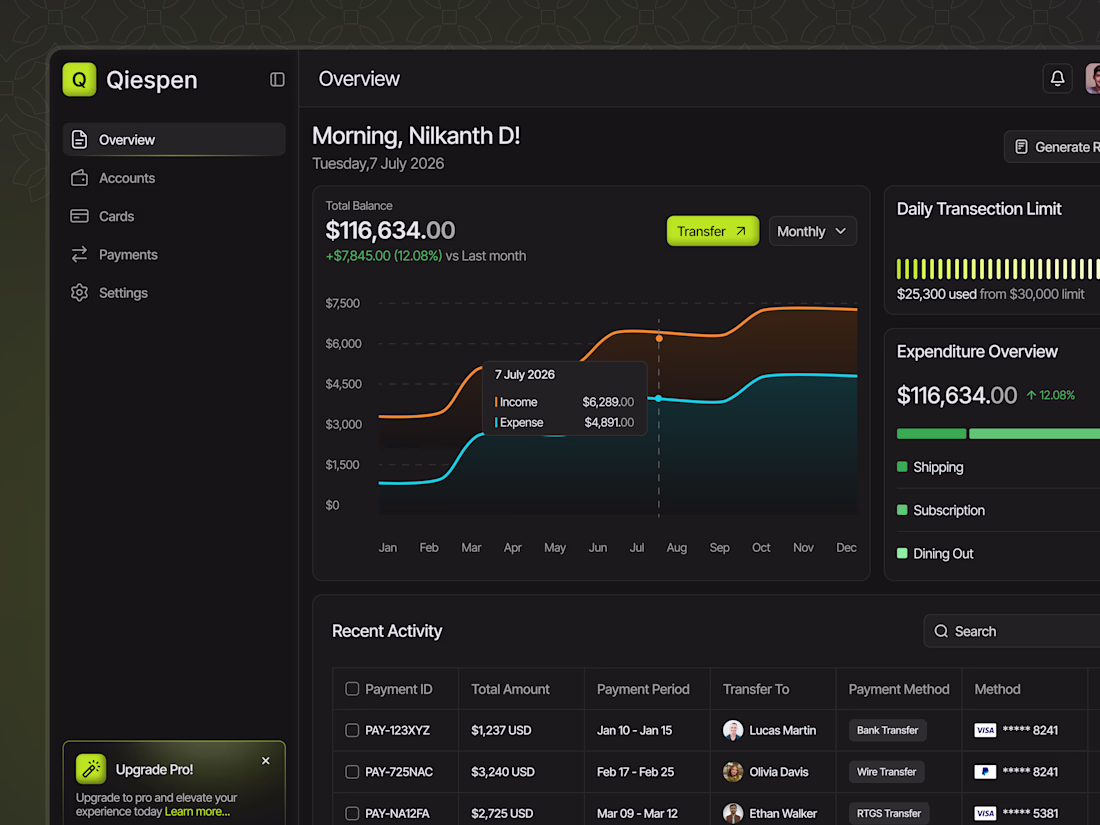Click the Dec label on chart axis
The height and width of the screenshot is (825, 1100).
tap(846, 547)
